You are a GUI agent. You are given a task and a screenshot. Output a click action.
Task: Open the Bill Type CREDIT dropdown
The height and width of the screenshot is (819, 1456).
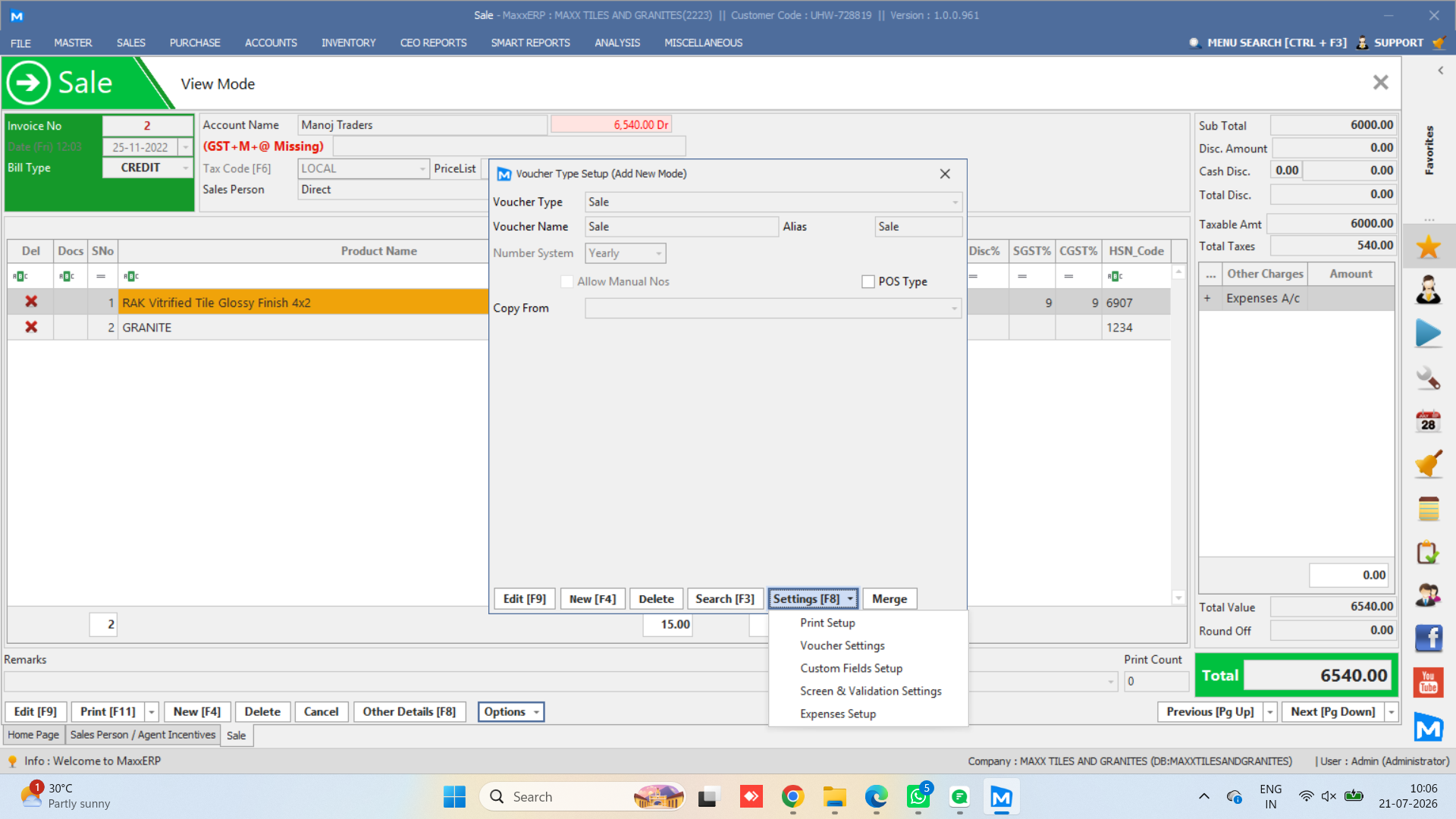[185, 168]
